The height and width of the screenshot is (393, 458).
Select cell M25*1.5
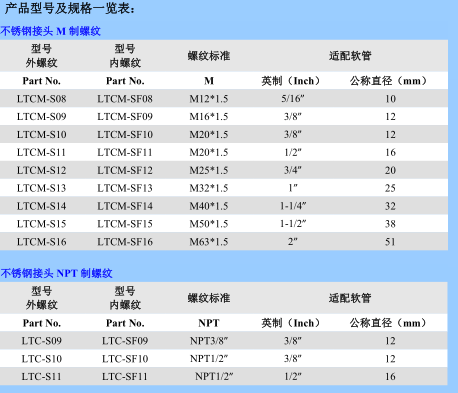pos(209,170)
